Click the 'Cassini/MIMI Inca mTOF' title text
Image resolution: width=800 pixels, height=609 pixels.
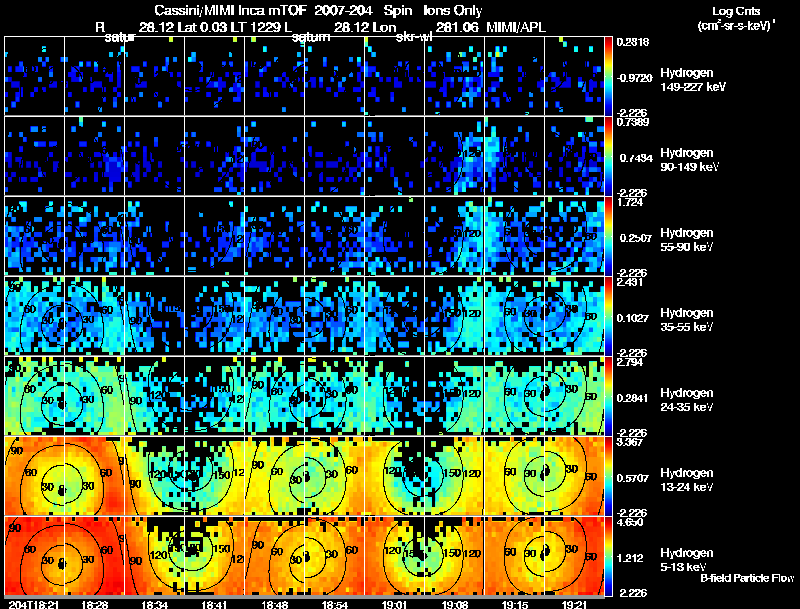pos(230,10)
